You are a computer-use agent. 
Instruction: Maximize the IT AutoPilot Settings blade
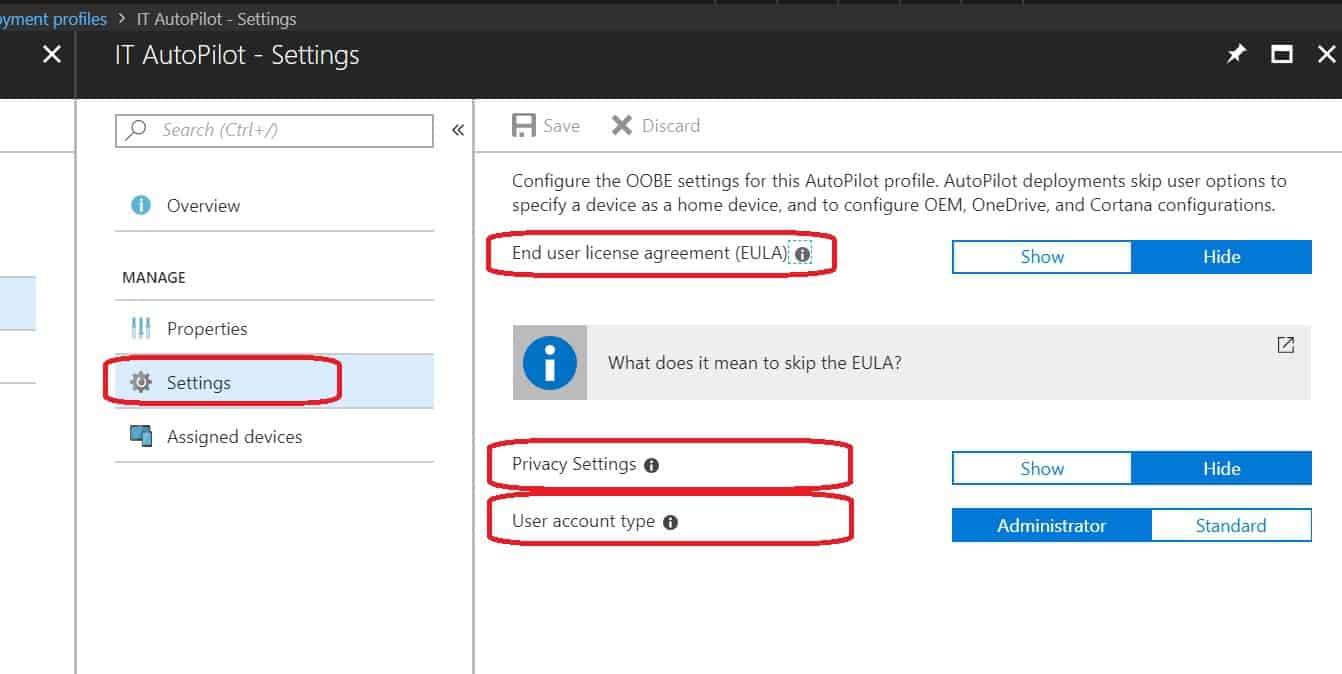[1282, 55]
